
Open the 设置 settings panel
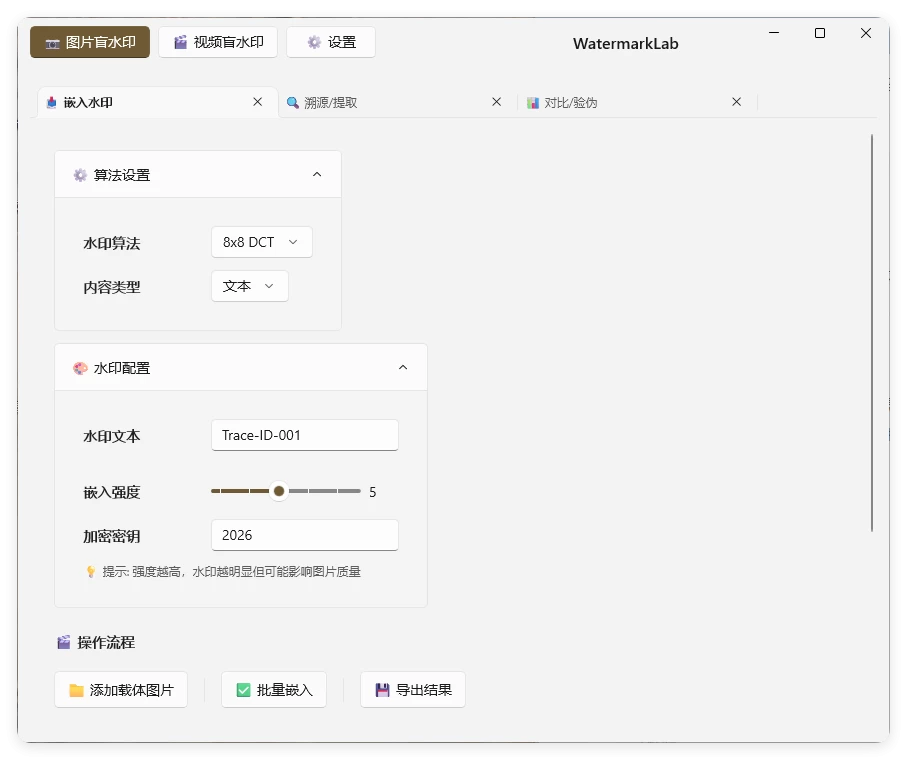(x=331, y=42)
